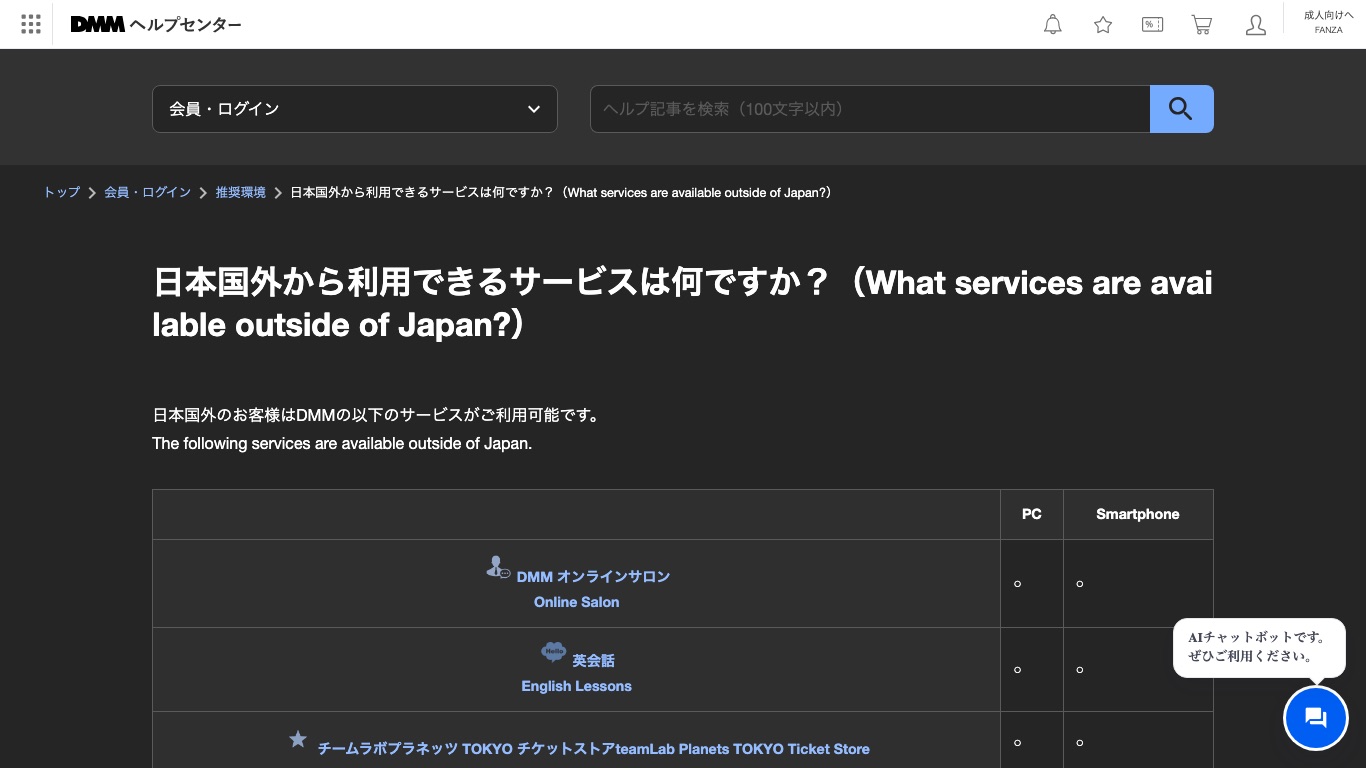Viewport: 1366px width, 768px height.
Task: Open the notifications bell
Action: (1053, 25)
